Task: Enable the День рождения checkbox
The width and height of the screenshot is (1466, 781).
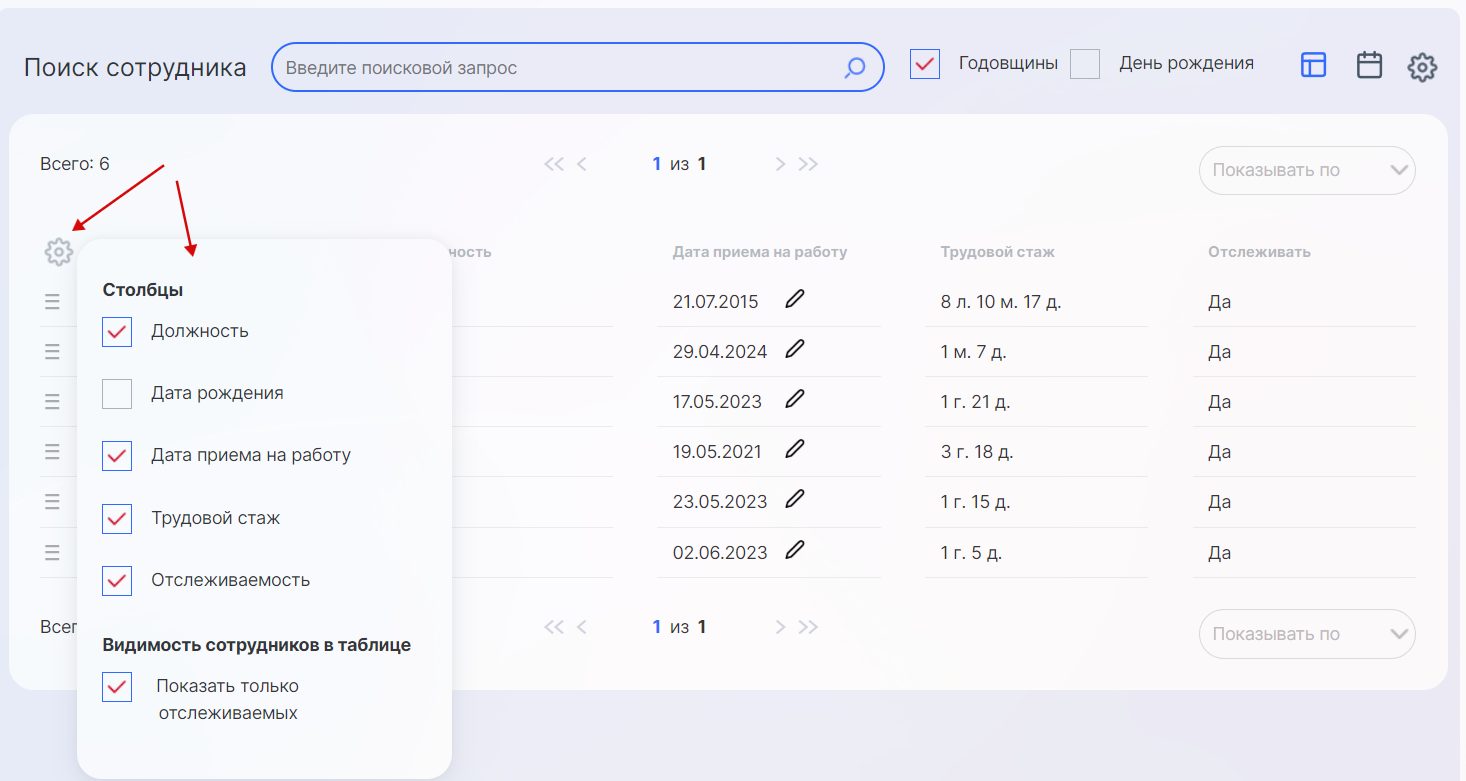Action: pyautogui.click(x=1085, y=64)
